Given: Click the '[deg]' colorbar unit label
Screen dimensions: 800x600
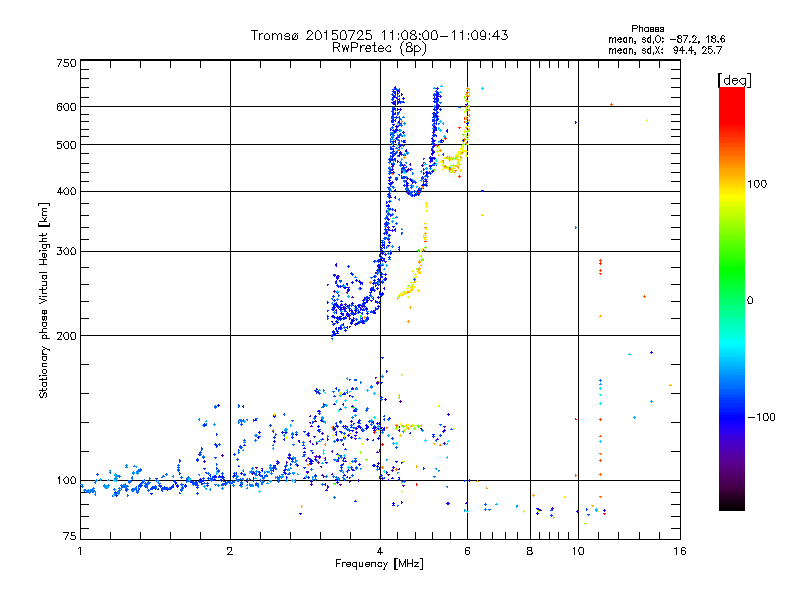Looking at the screenshot, I should click(734, 80).
